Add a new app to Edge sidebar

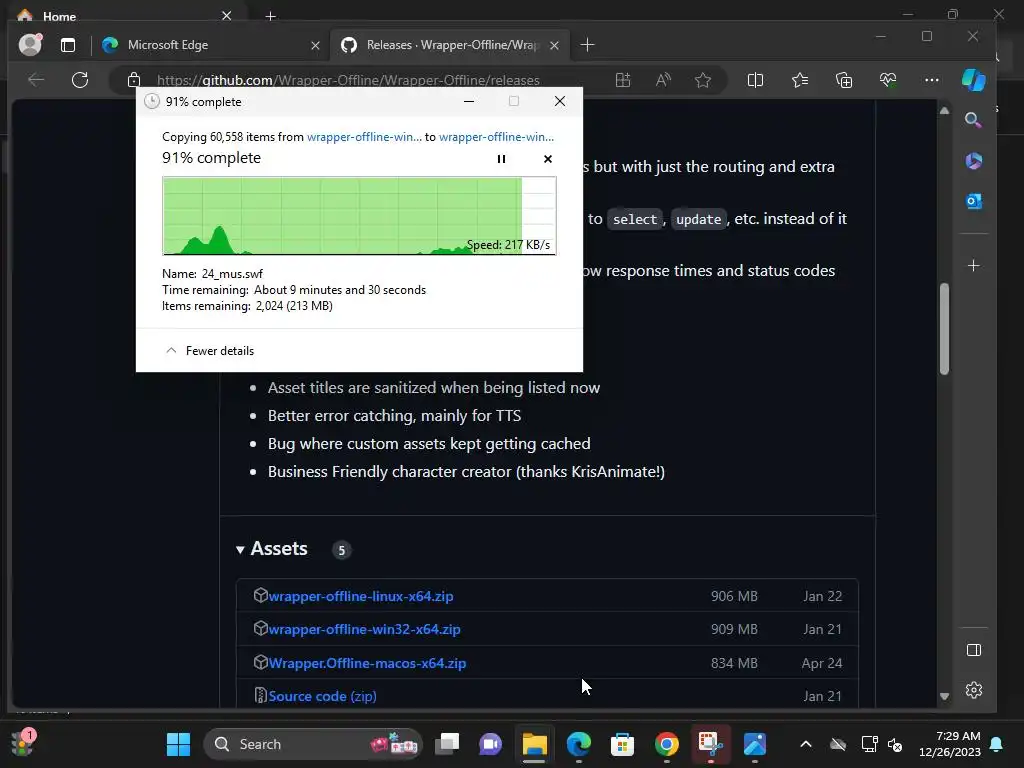coord(973,266)
